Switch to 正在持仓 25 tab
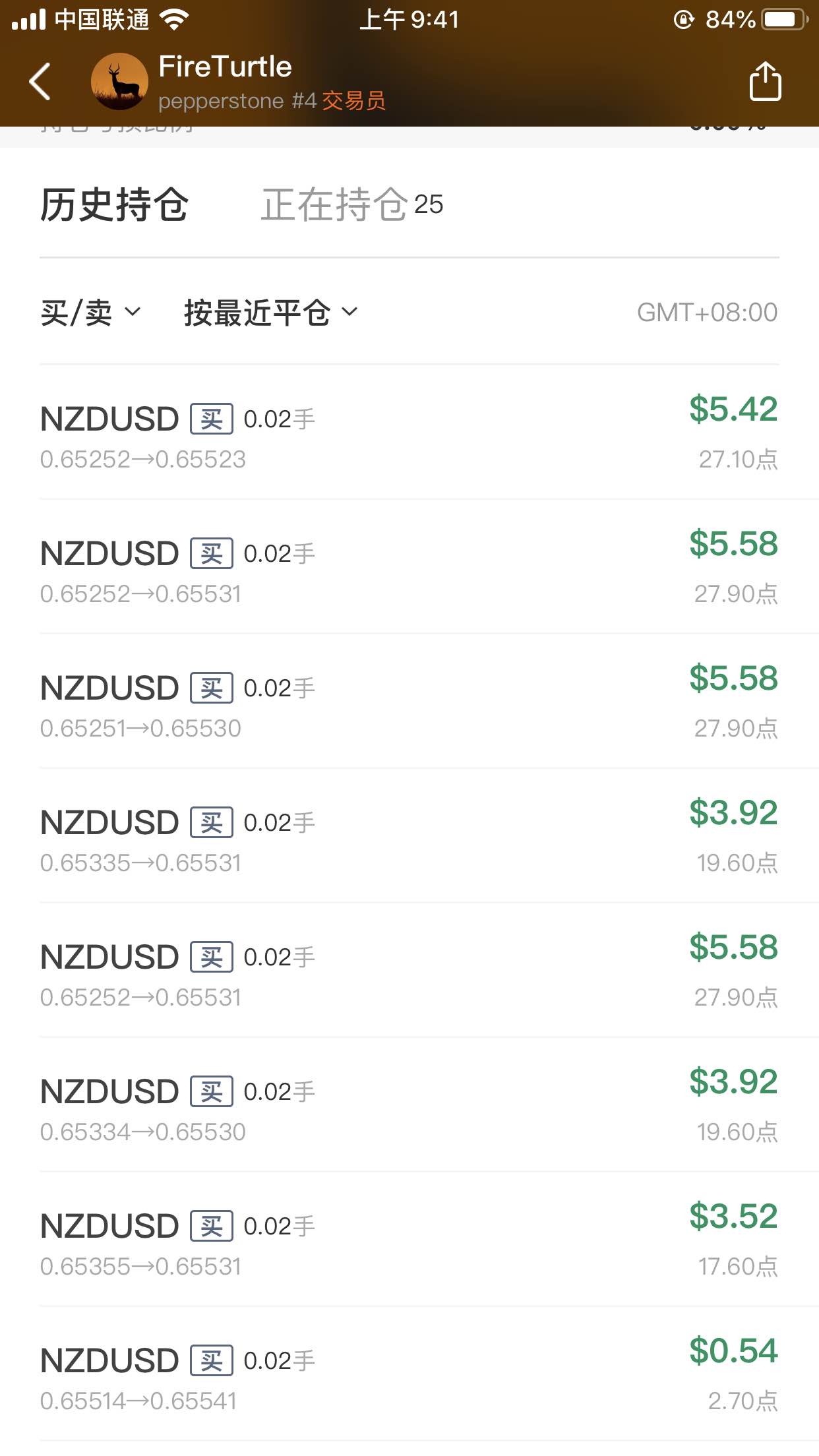Viewport: 819px width, 1456px height. [x=352, y=204]
